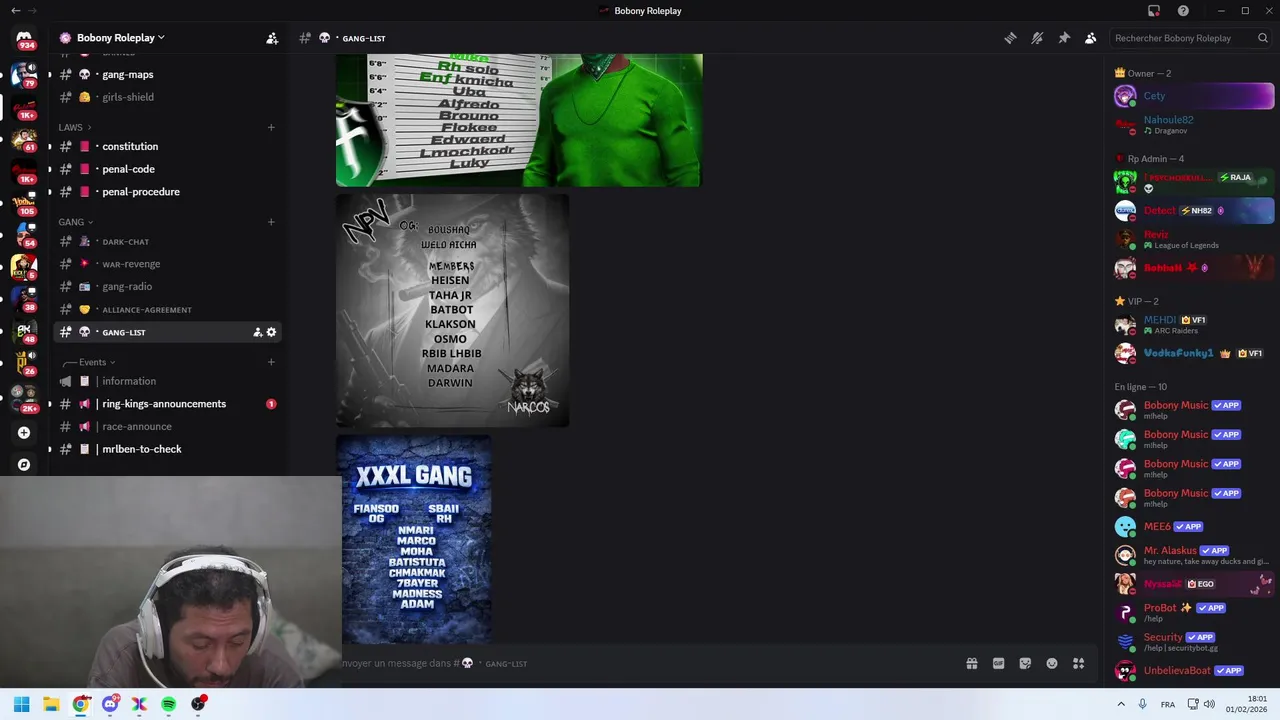Open member Nahoule82's profile
The width and height of the screenshot is (1280, 720).
[x=1194, y=125]
